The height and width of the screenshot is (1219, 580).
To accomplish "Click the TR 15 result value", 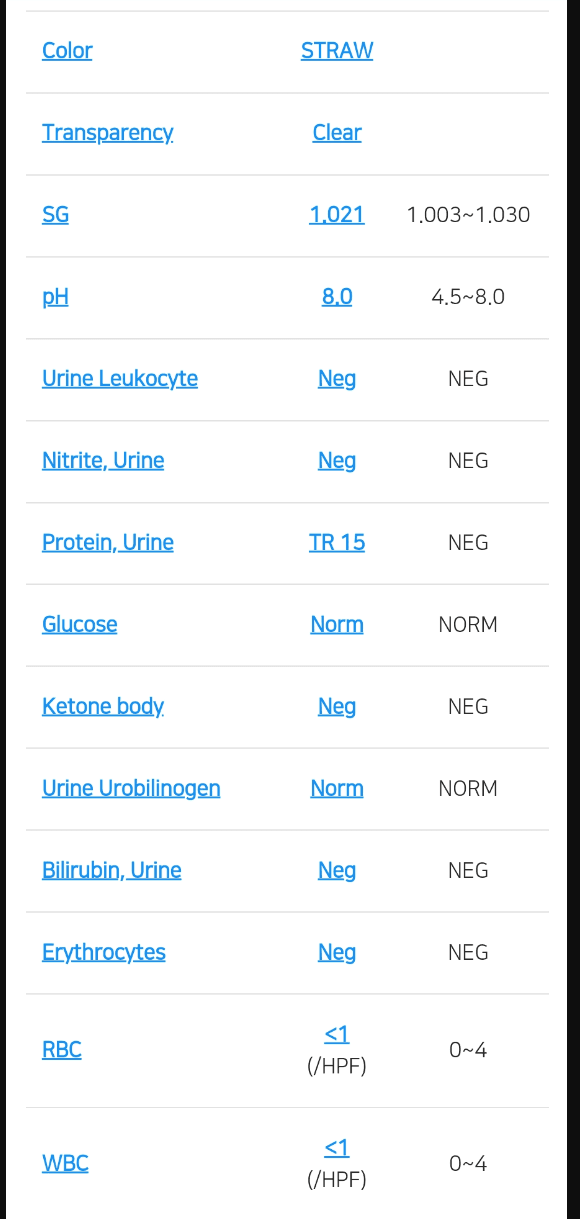I will (337, 543).
